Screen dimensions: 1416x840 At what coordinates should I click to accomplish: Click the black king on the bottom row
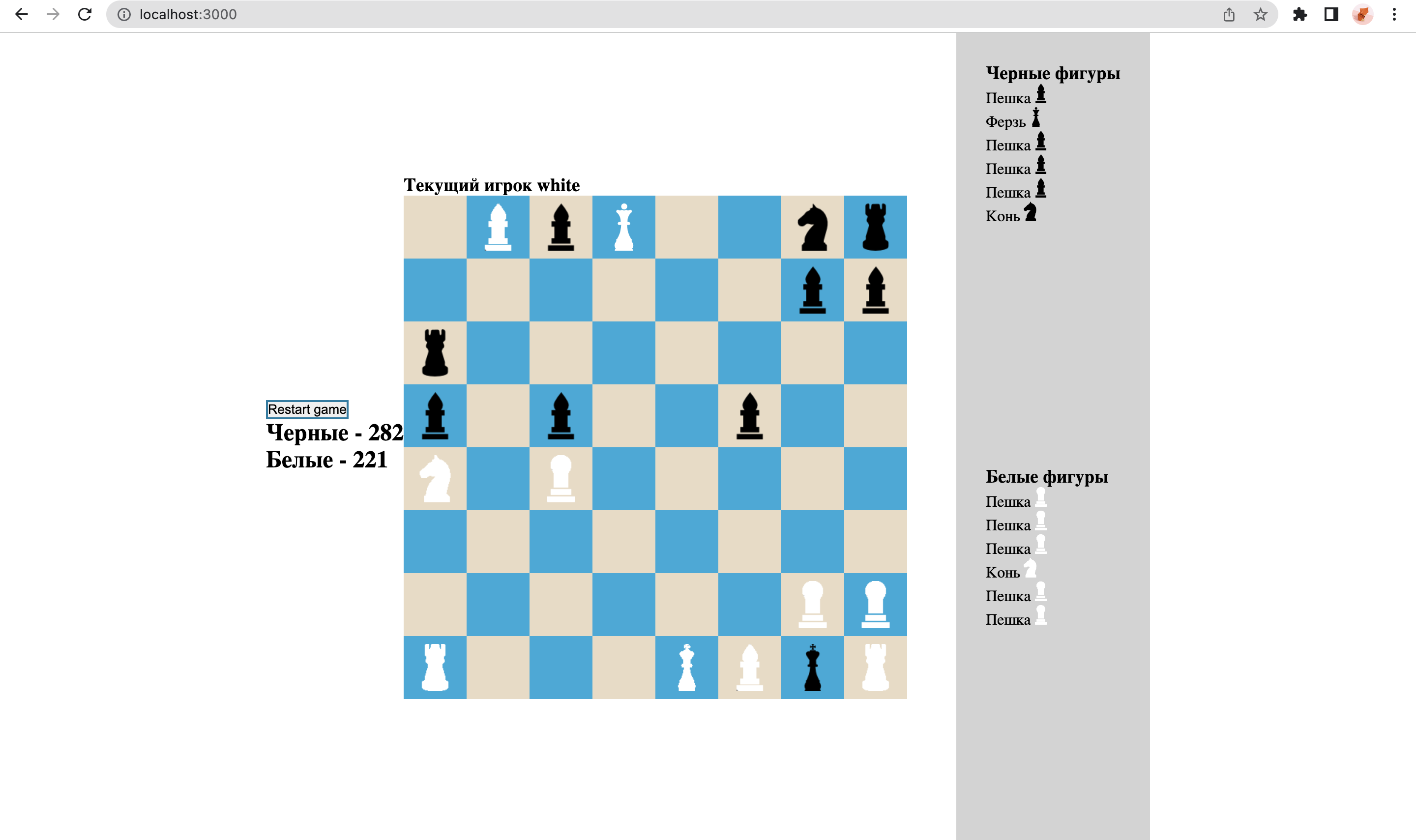812,668
